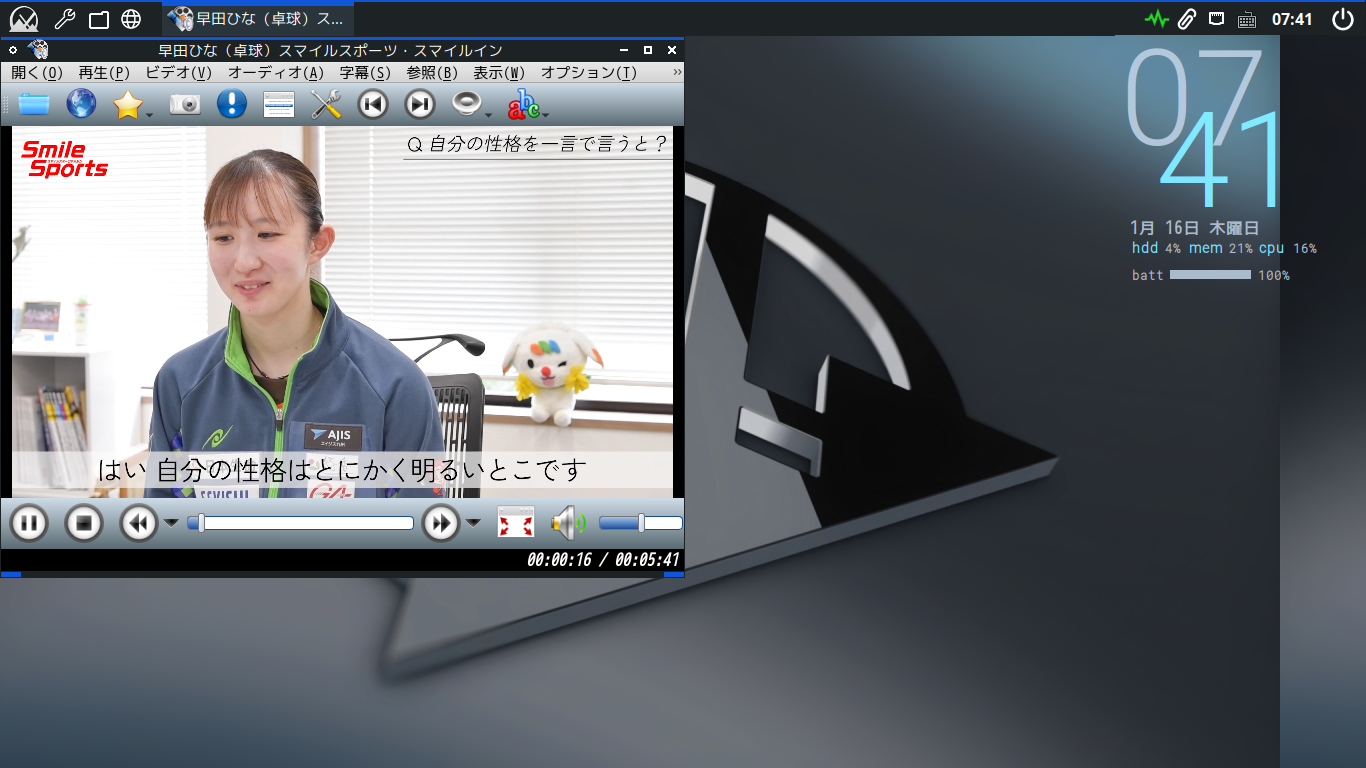Image resolution: width=1366 pixels, height=768 pixels.
Task: Take a screenshot with the camera icon
Action: coord(185,104)
